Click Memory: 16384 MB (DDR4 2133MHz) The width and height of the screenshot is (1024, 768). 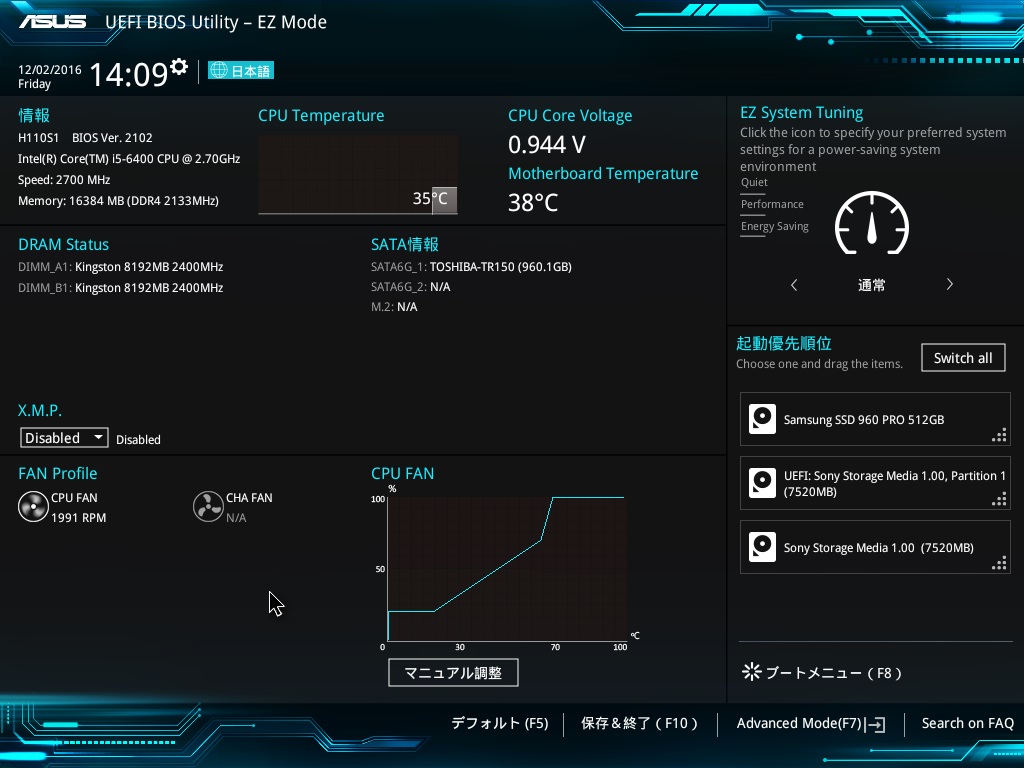118,200
